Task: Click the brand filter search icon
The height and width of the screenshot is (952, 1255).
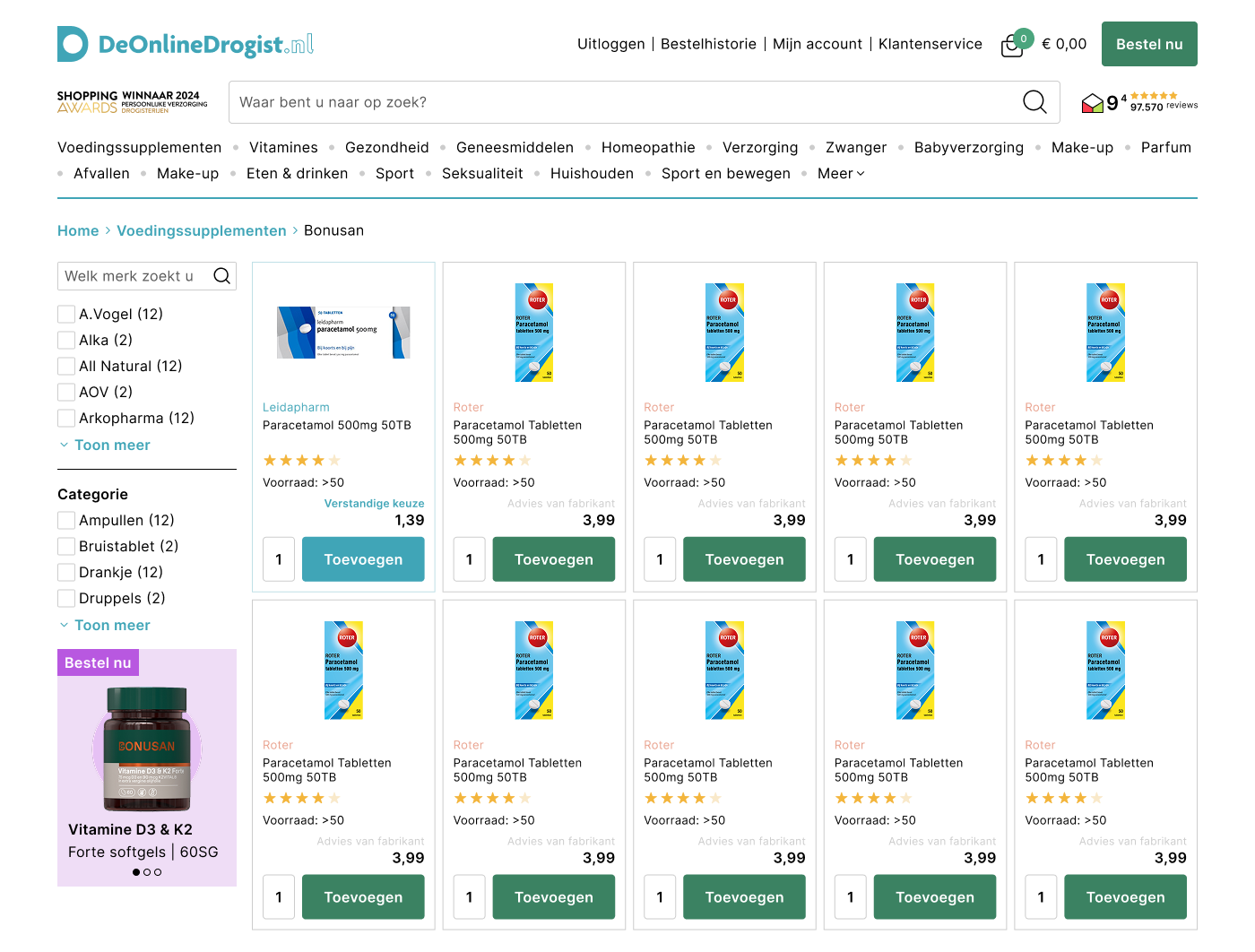Action: (x=221, y=276)
